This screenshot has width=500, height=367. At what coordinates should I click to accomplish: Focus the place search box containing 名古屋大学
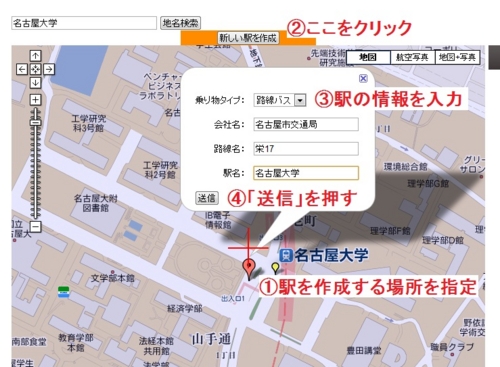coord(84,23)
